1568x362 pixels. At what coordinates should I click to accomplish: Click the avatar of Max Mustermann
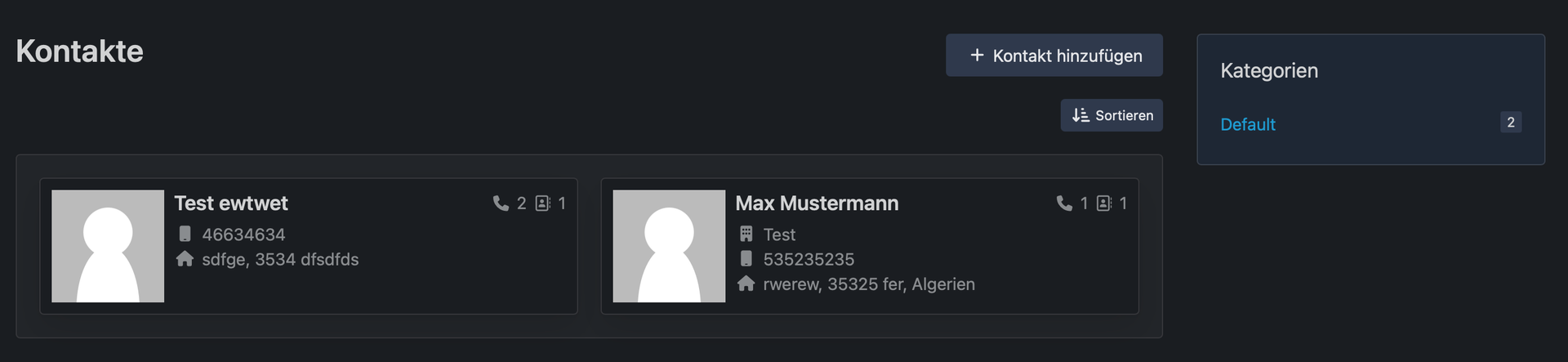(669, 246)
